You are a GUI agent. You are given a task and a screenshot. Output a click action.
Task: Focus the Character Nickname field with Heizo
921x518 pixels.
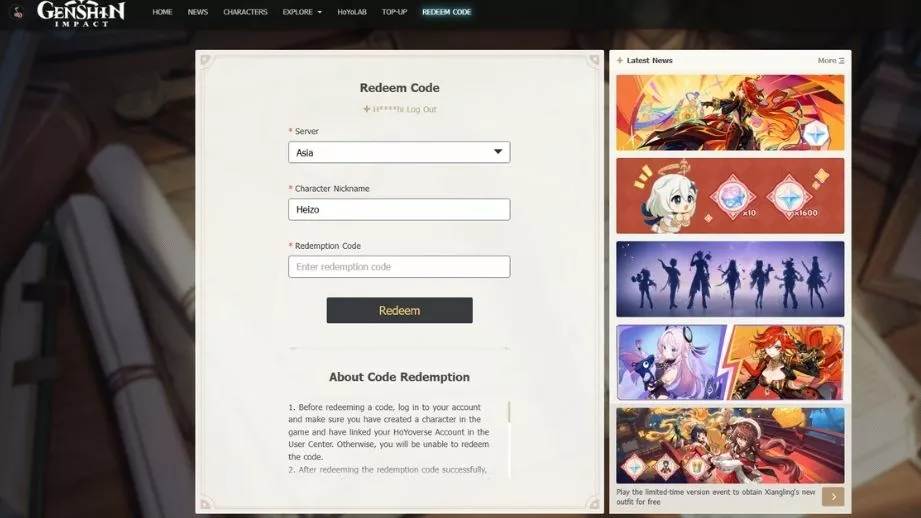399,210
